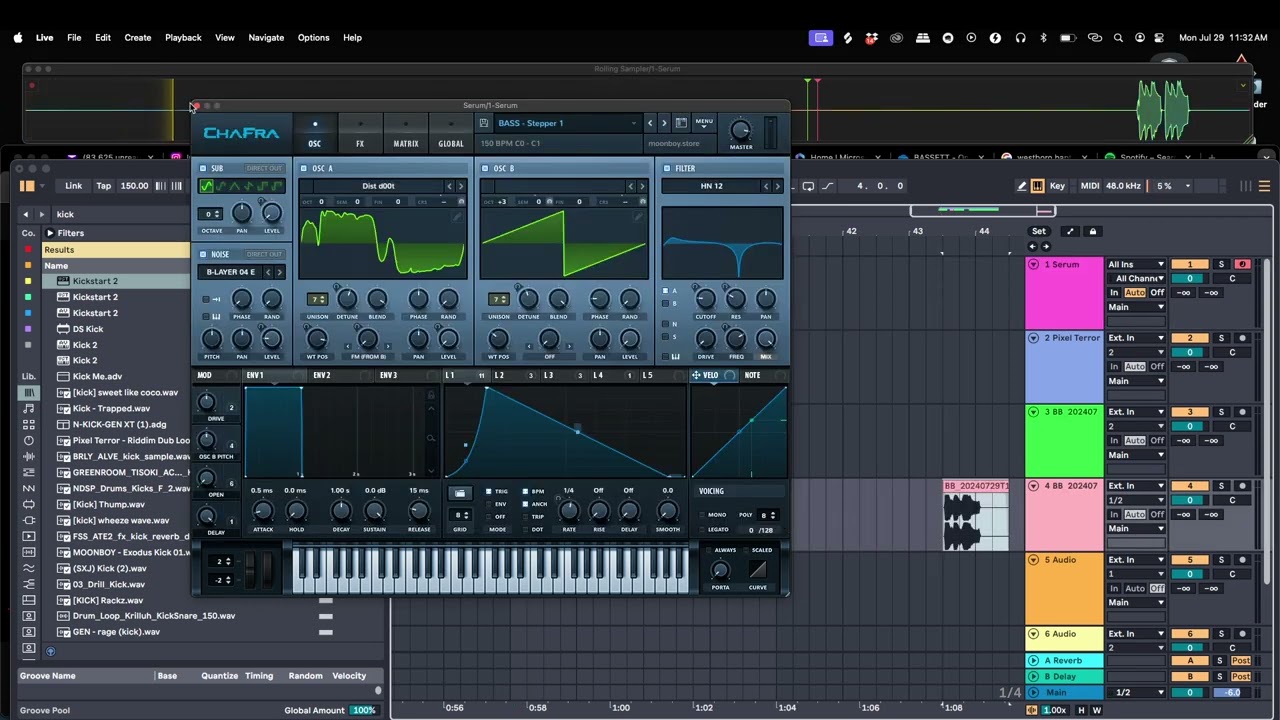Click the next locator arrow below Set
This screenshot has width=1280, height=720.
(x=1046, y=246)
